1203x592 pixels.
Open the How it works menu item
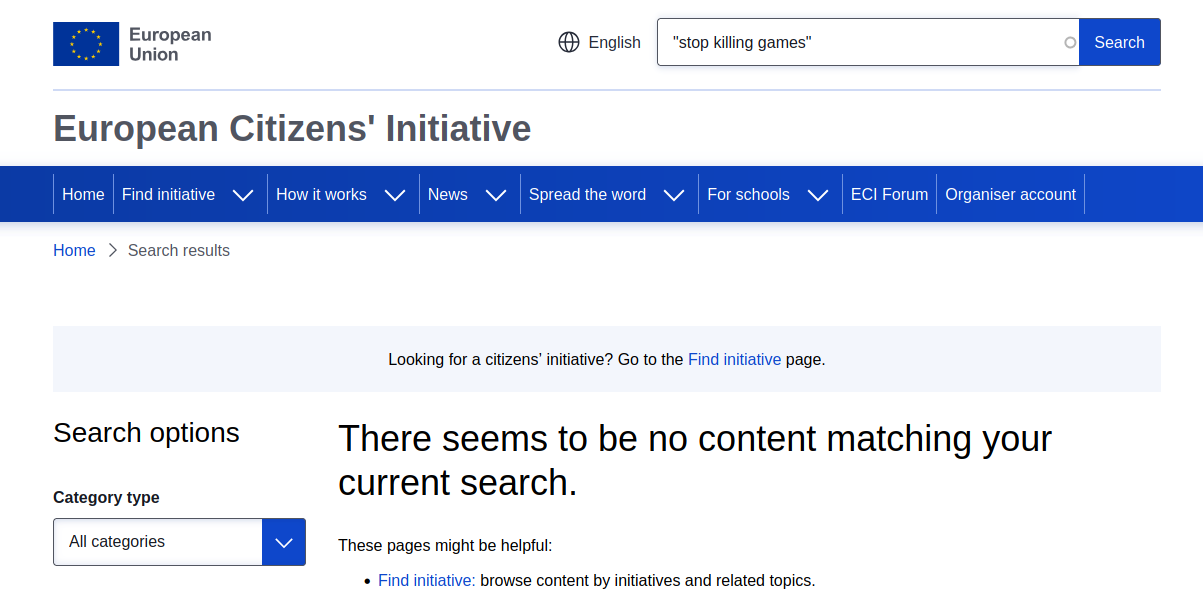tap(321, 195)
